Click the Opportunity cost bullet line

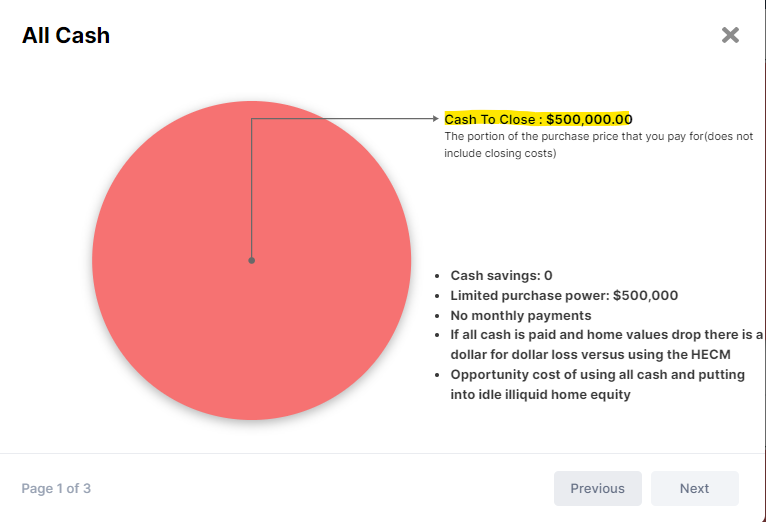point(597,375)
